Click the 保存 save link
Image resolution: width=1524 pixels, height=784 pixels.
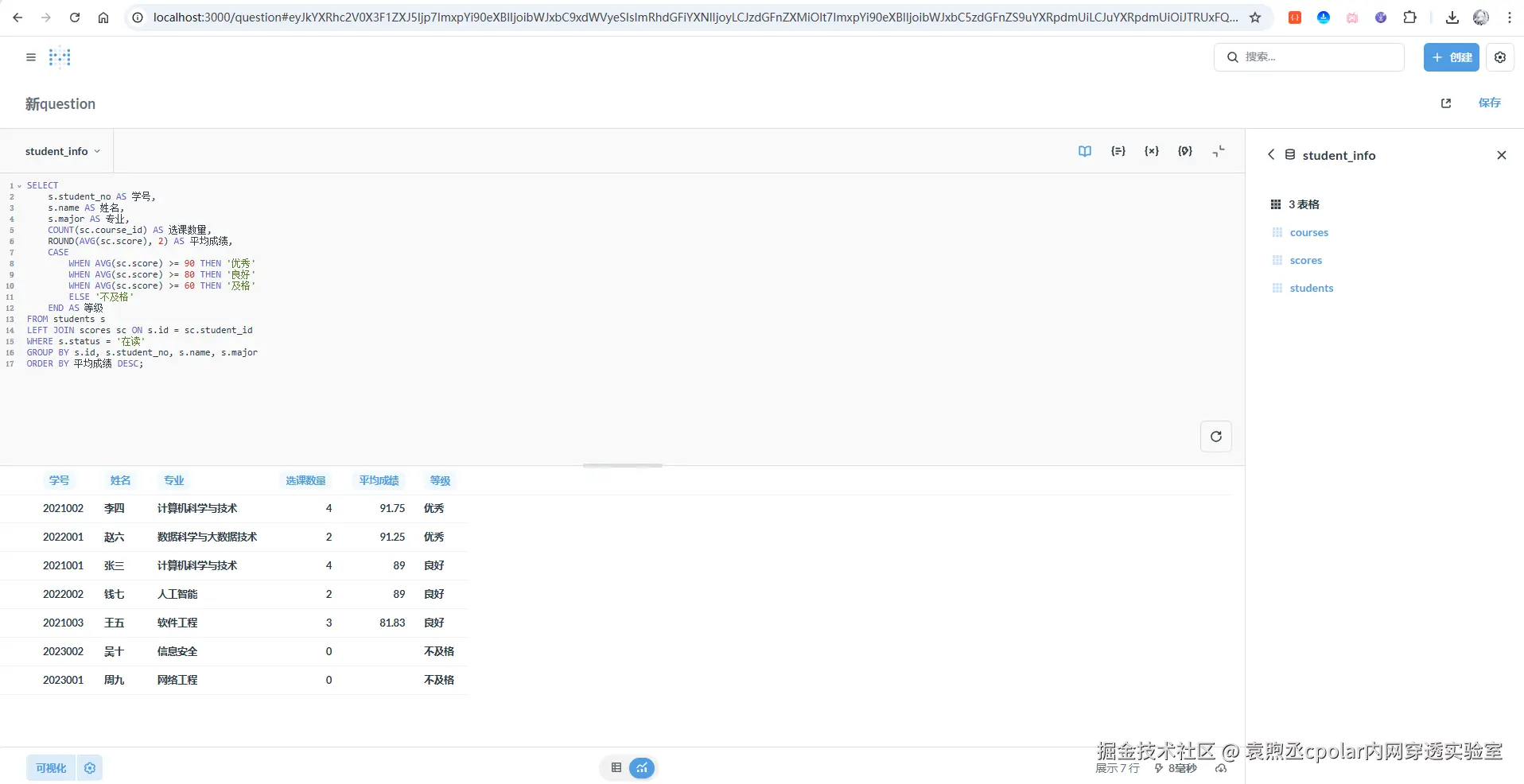(1490, 103)
